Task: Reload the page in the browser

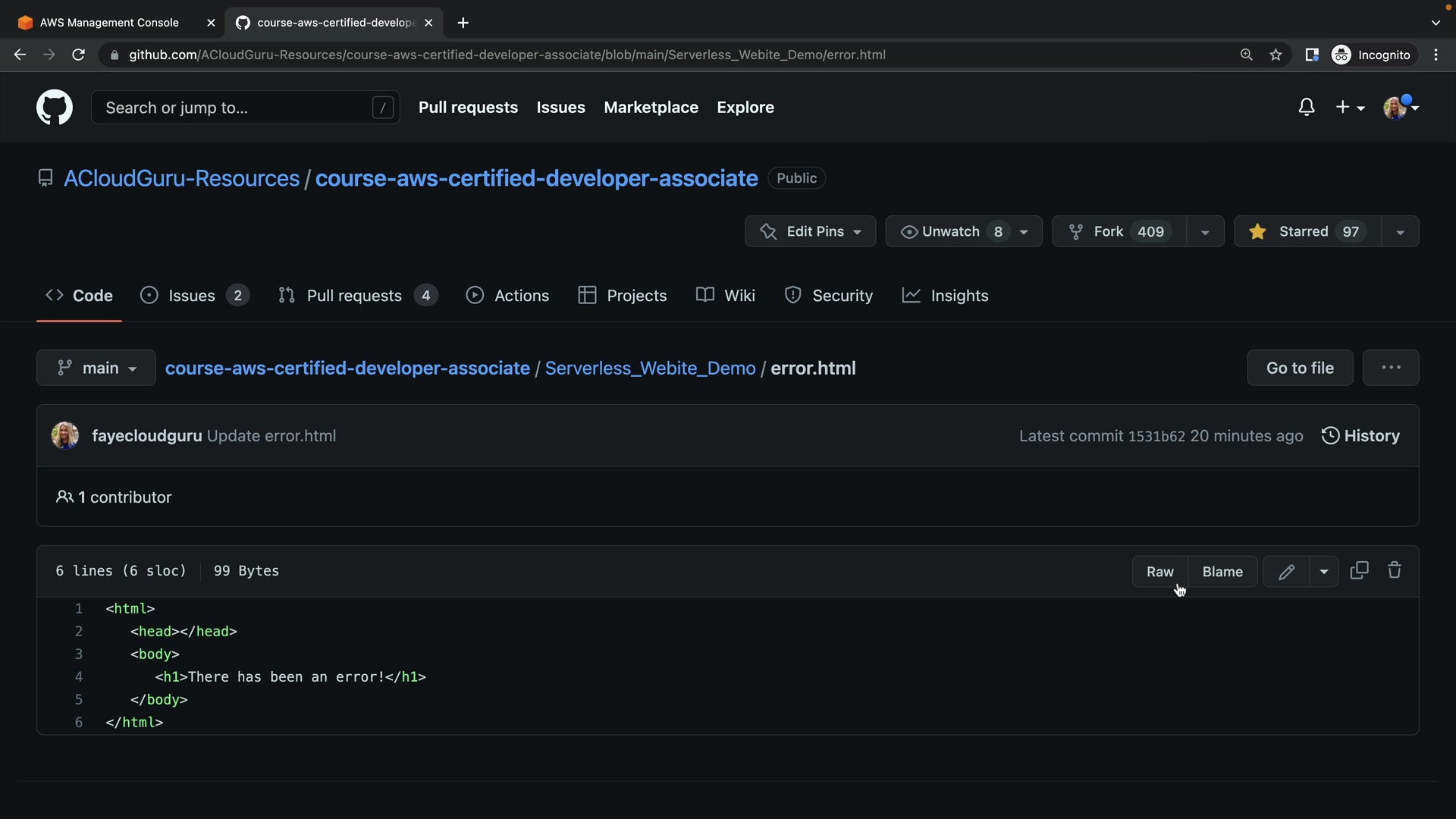Action: pos(78,55)
